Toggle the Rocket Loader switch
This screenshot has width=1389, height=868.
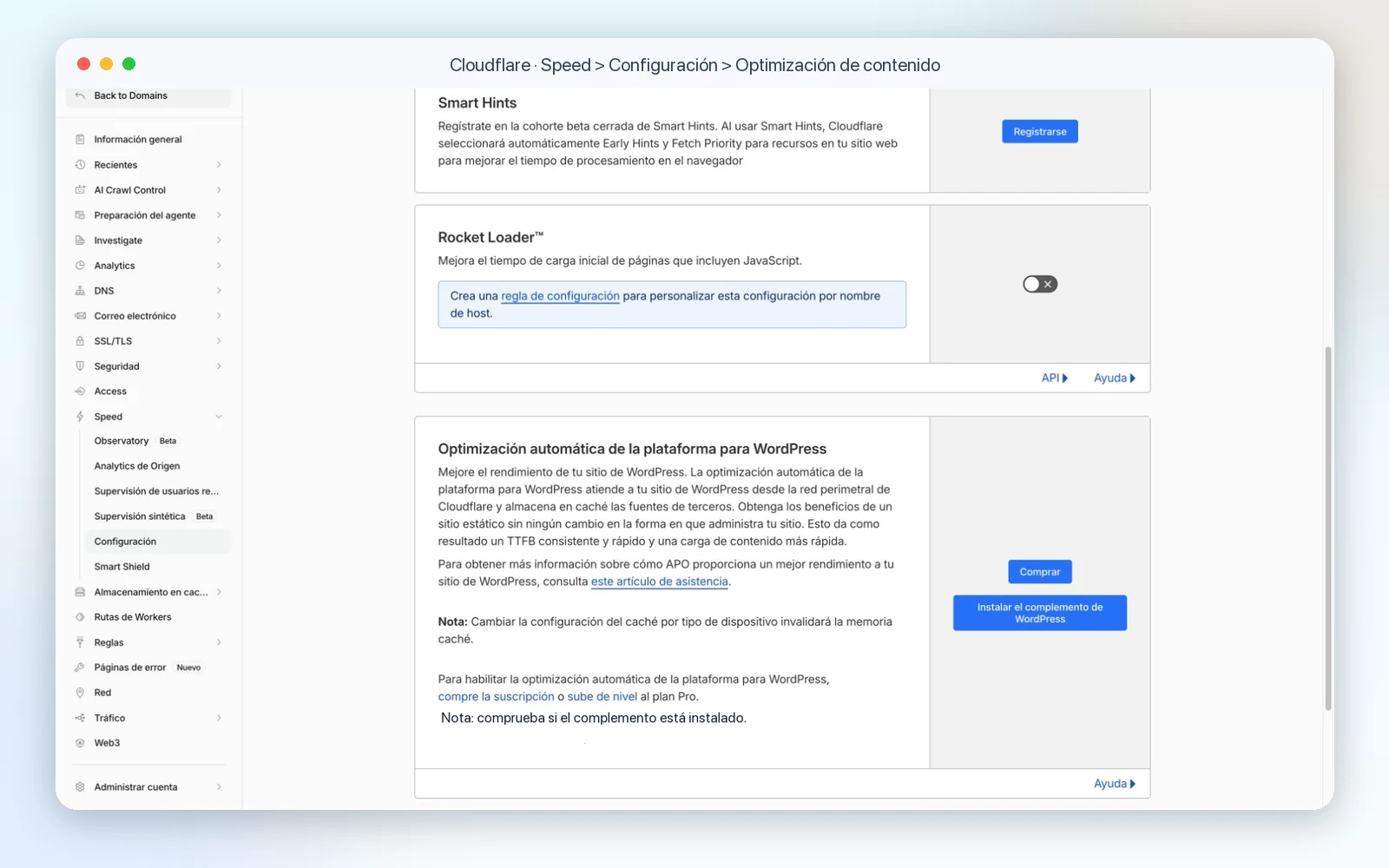[1039, 284]
